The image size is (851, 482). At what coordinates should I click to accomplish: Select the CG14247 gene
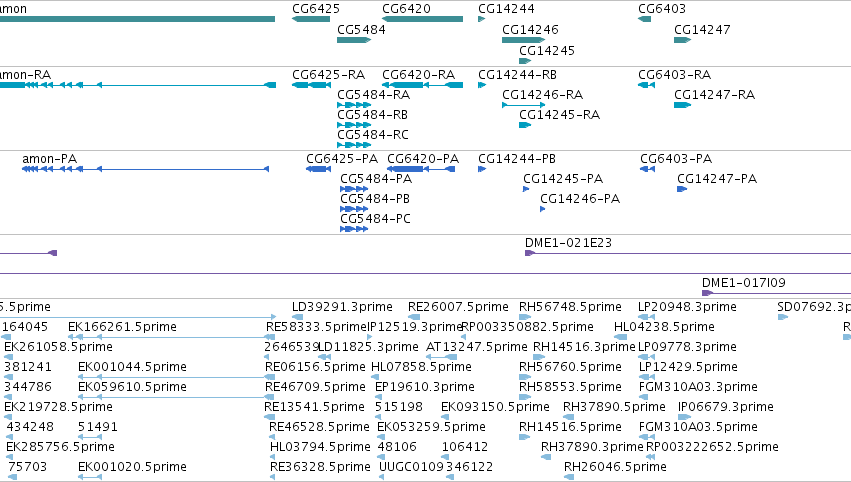click(682, 40)
